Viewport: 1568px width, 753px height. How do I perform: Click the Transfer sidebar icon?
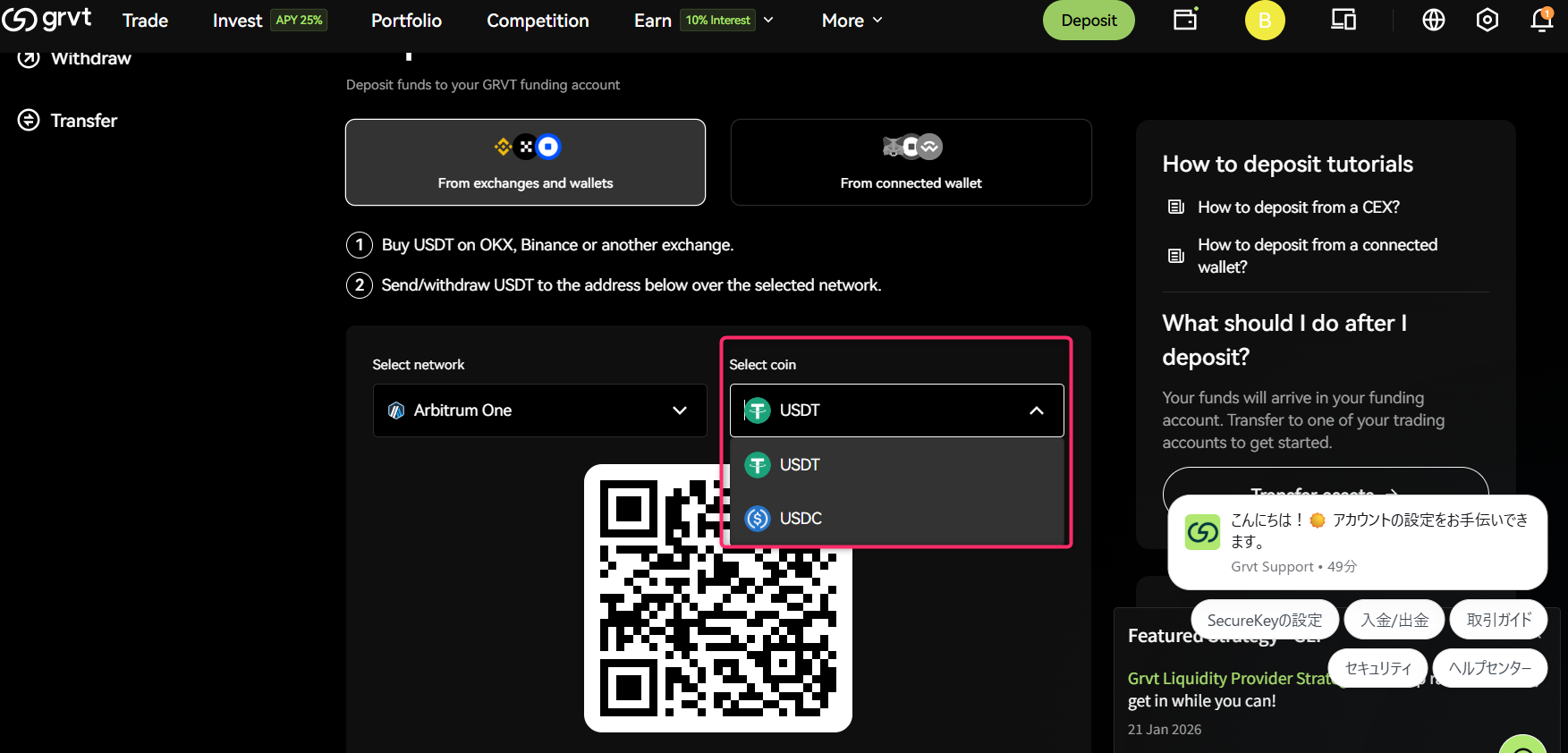coord(29,120)
